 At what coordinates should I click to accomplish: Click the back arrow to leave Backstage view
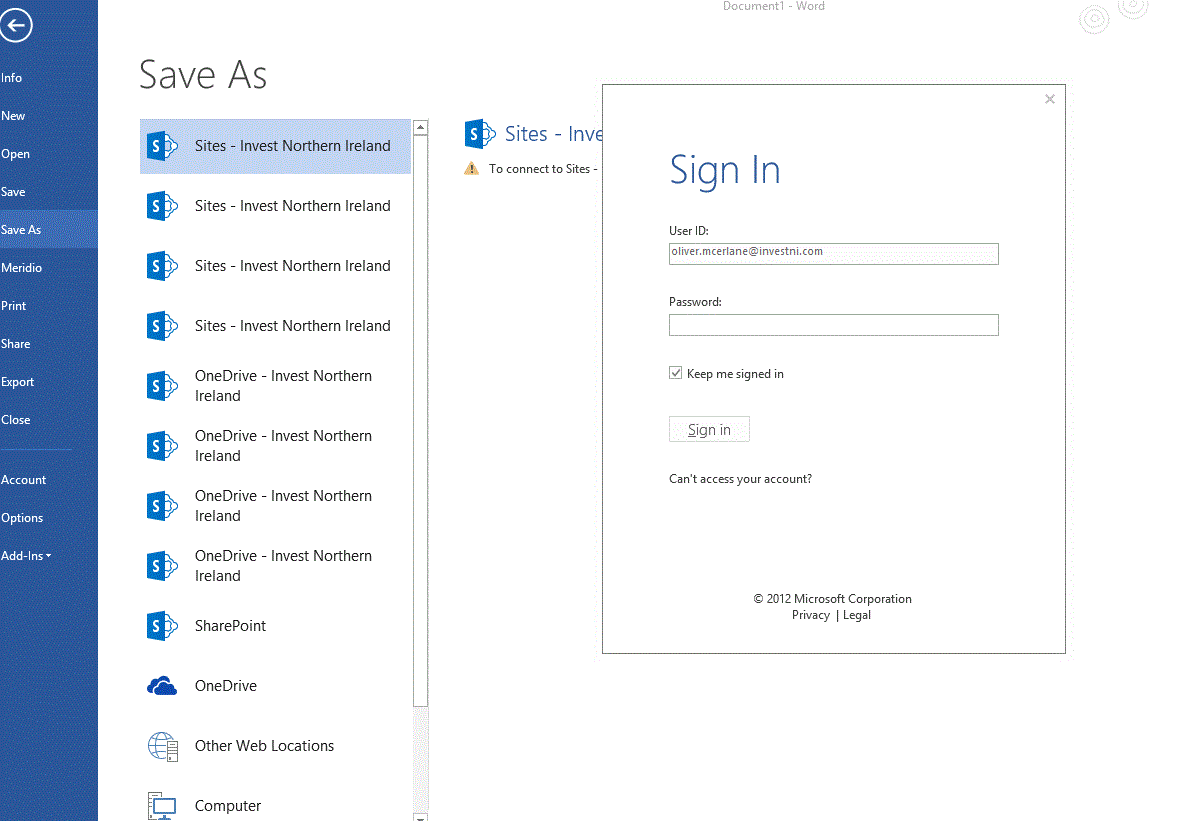click(16, 25)
